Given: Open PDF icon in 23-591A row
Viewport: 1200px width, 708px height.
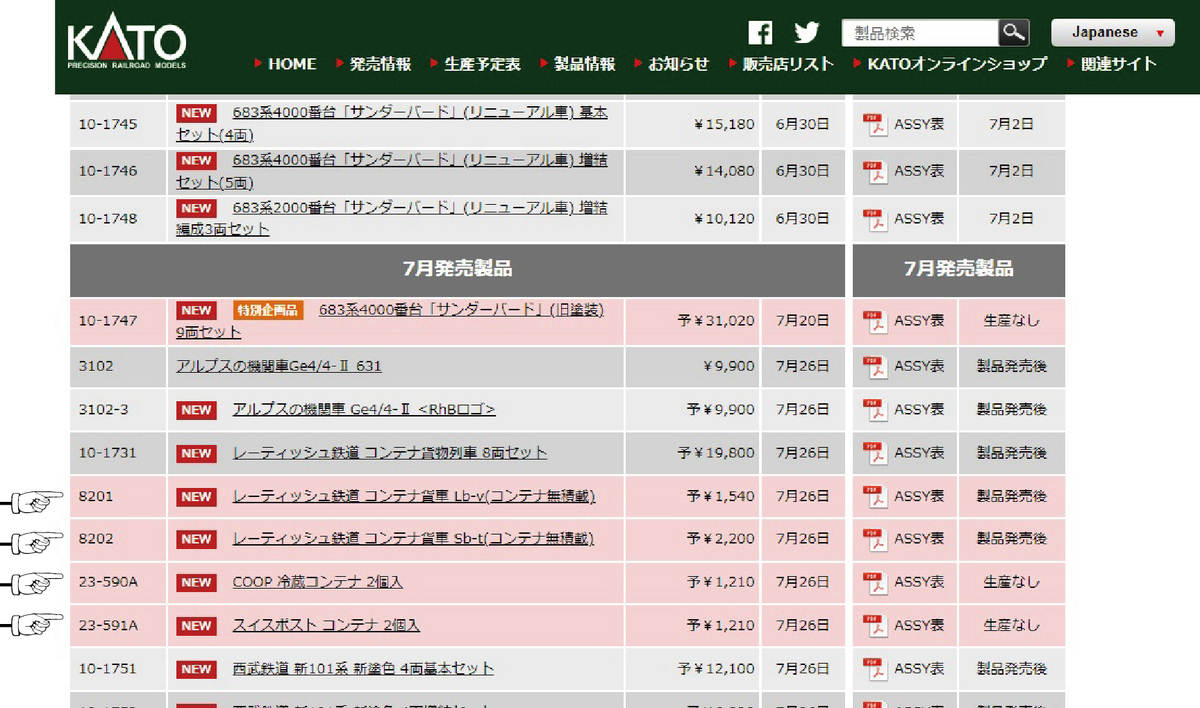Looking at the screenshot, I should [x=877, y=626].
